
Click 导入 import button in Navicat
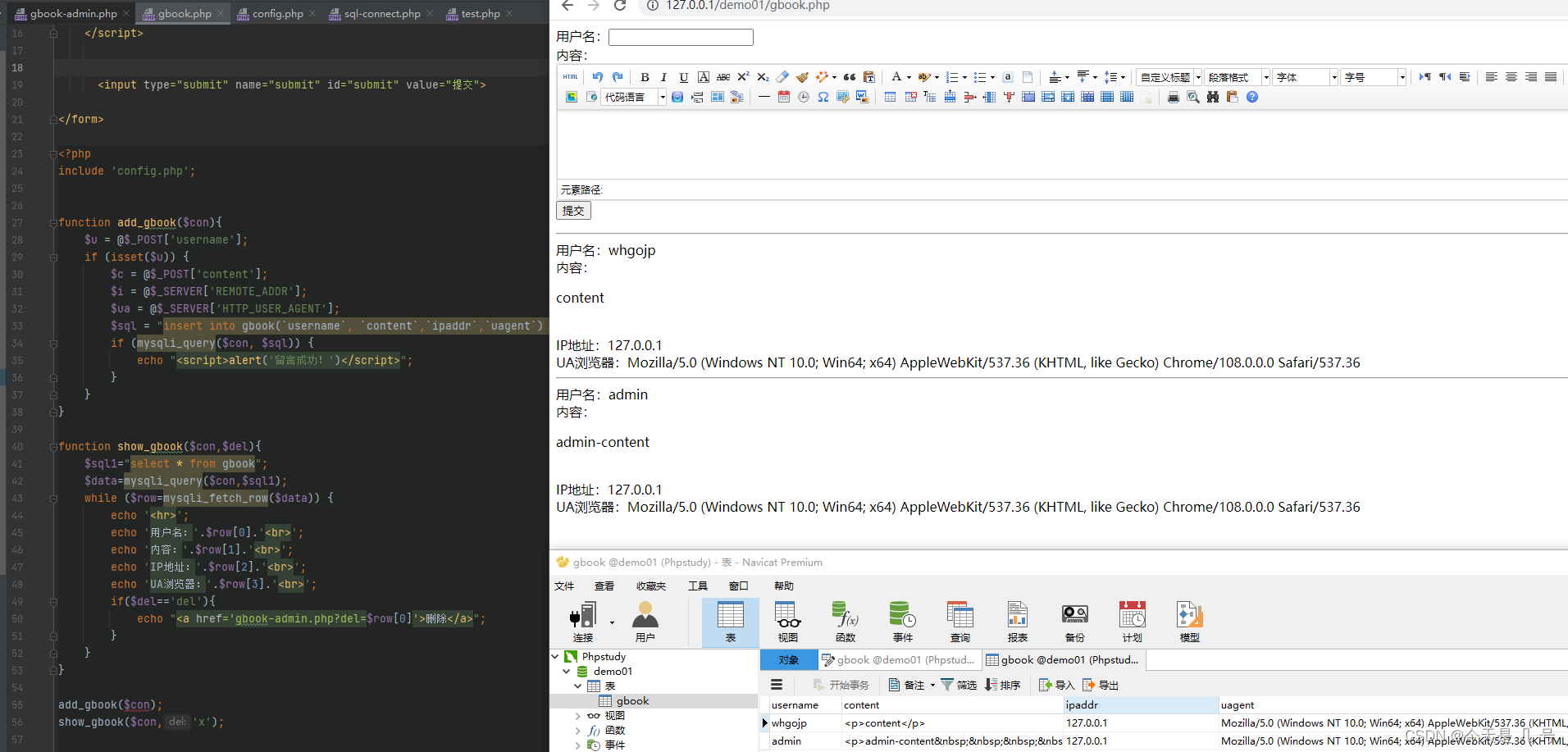coord(1056,685)
